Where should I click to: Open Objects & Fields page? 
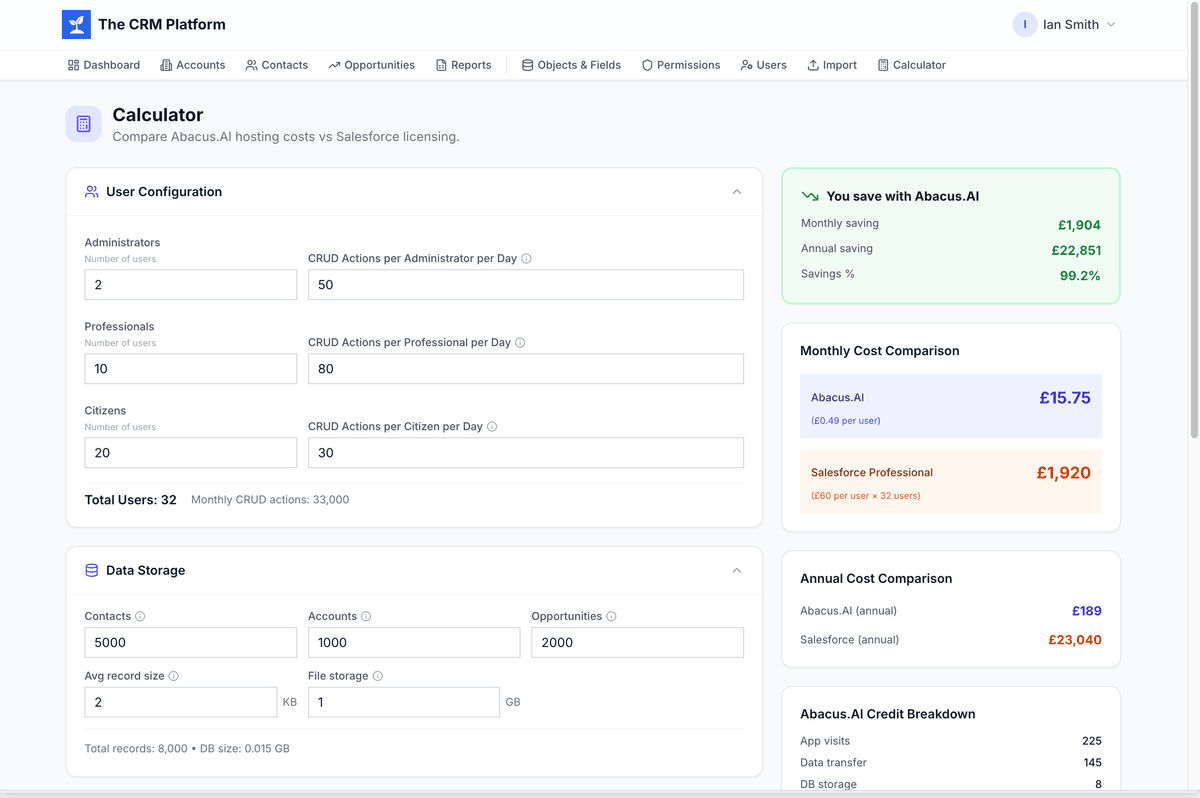[x=571, y=65]
